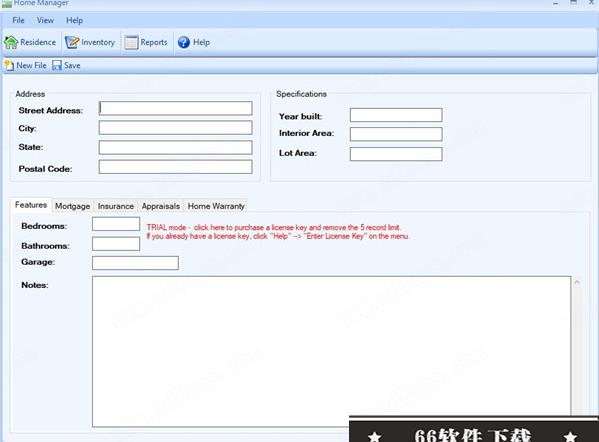
Task: Focus the Postal Code field
Action: 175,167
